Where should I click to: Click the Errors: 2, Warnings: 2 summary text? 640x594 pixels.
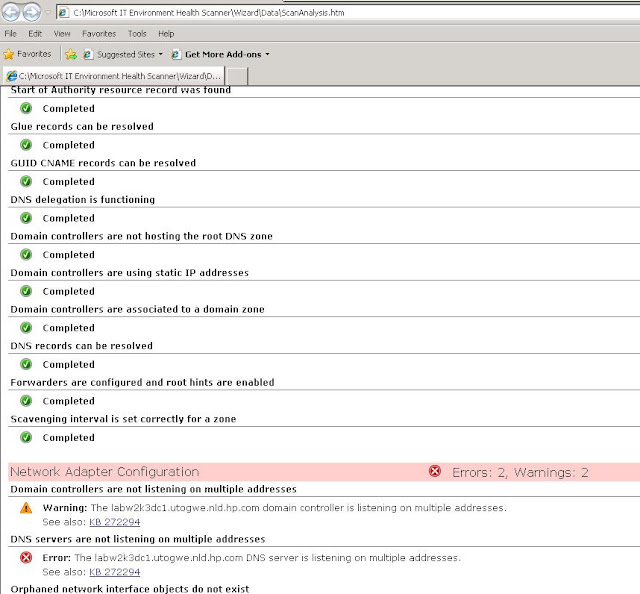520,472
